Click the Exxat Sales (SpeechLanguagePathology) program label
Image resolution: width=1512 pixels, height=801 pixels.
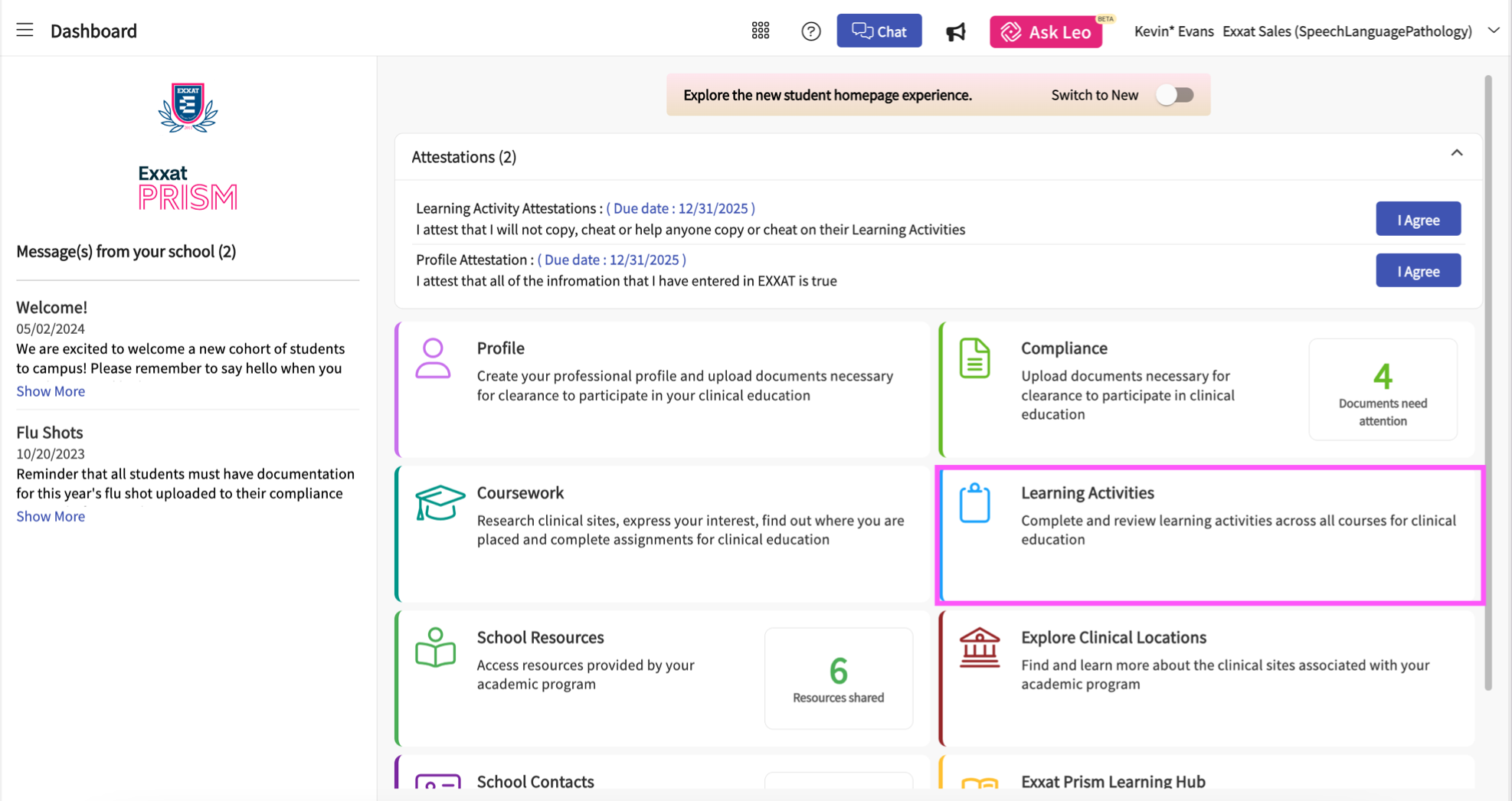pos(1347,31)
